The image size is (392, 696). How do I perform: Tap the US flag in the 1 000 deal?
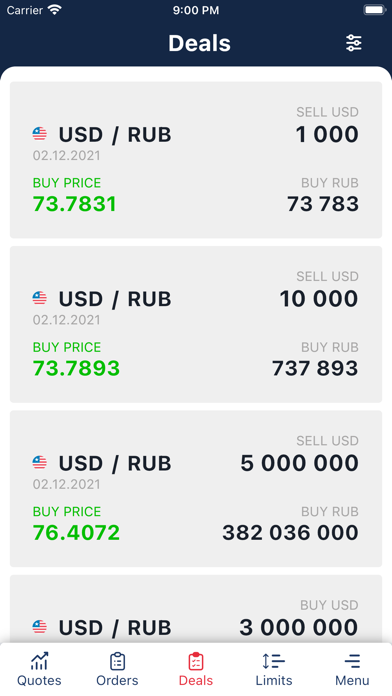(40, 134)
